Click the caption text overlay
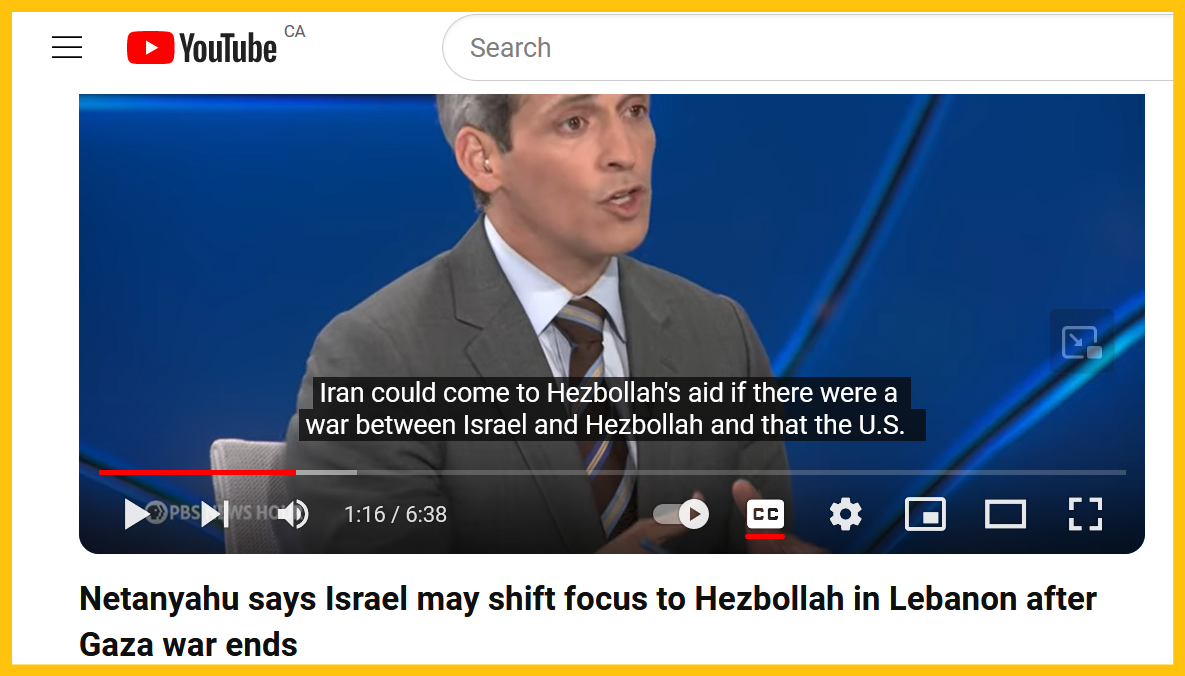The height and width of the screenshot is (676, 1185). point(611,409)
